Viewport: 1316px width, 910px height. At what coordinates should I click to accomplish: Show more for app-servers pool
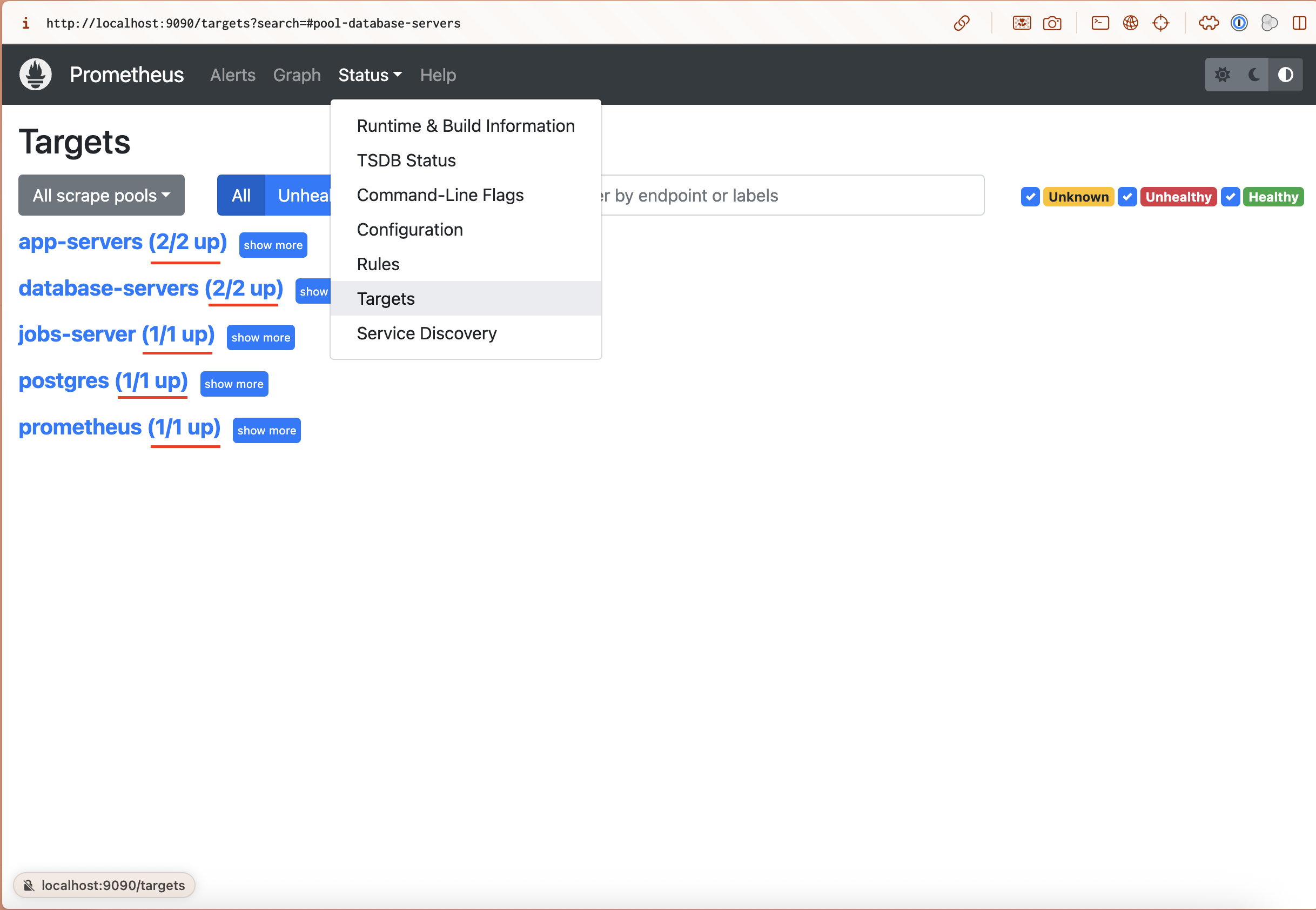(273, 245)
